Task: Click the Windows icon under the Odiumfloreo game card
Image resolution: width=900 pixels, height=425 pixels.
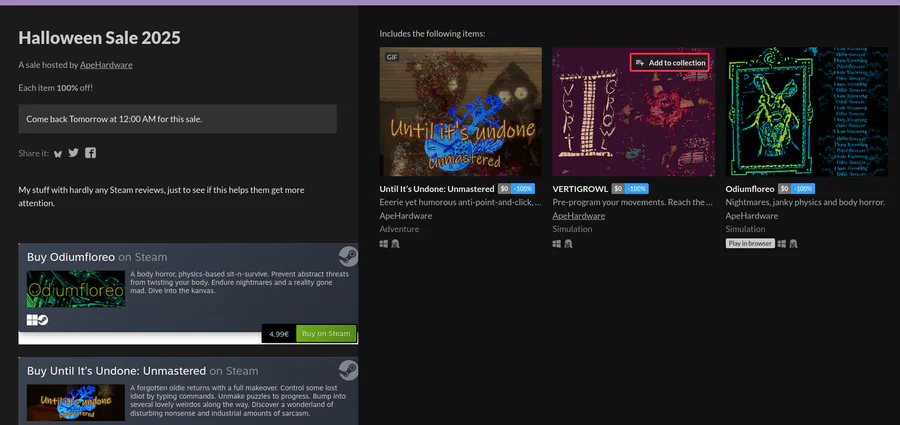Action: click(782, 244)
